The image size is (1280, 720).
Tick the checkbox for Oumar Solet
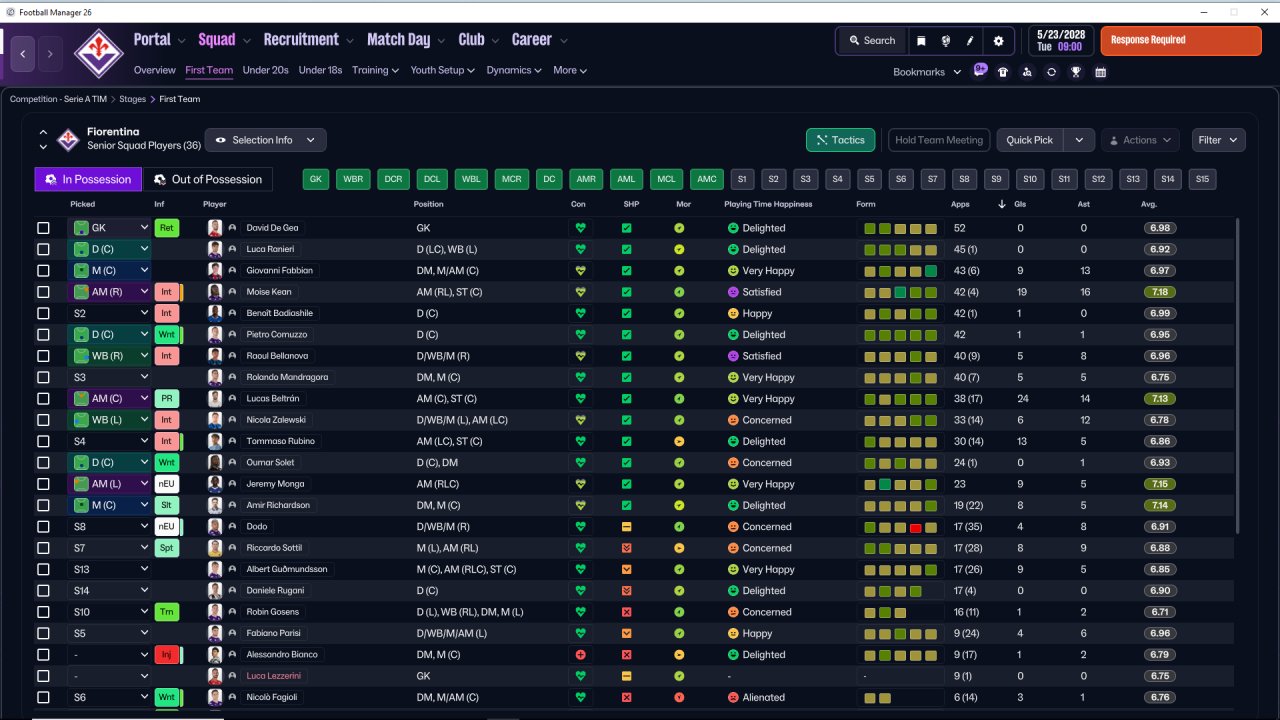coord(43,463)
